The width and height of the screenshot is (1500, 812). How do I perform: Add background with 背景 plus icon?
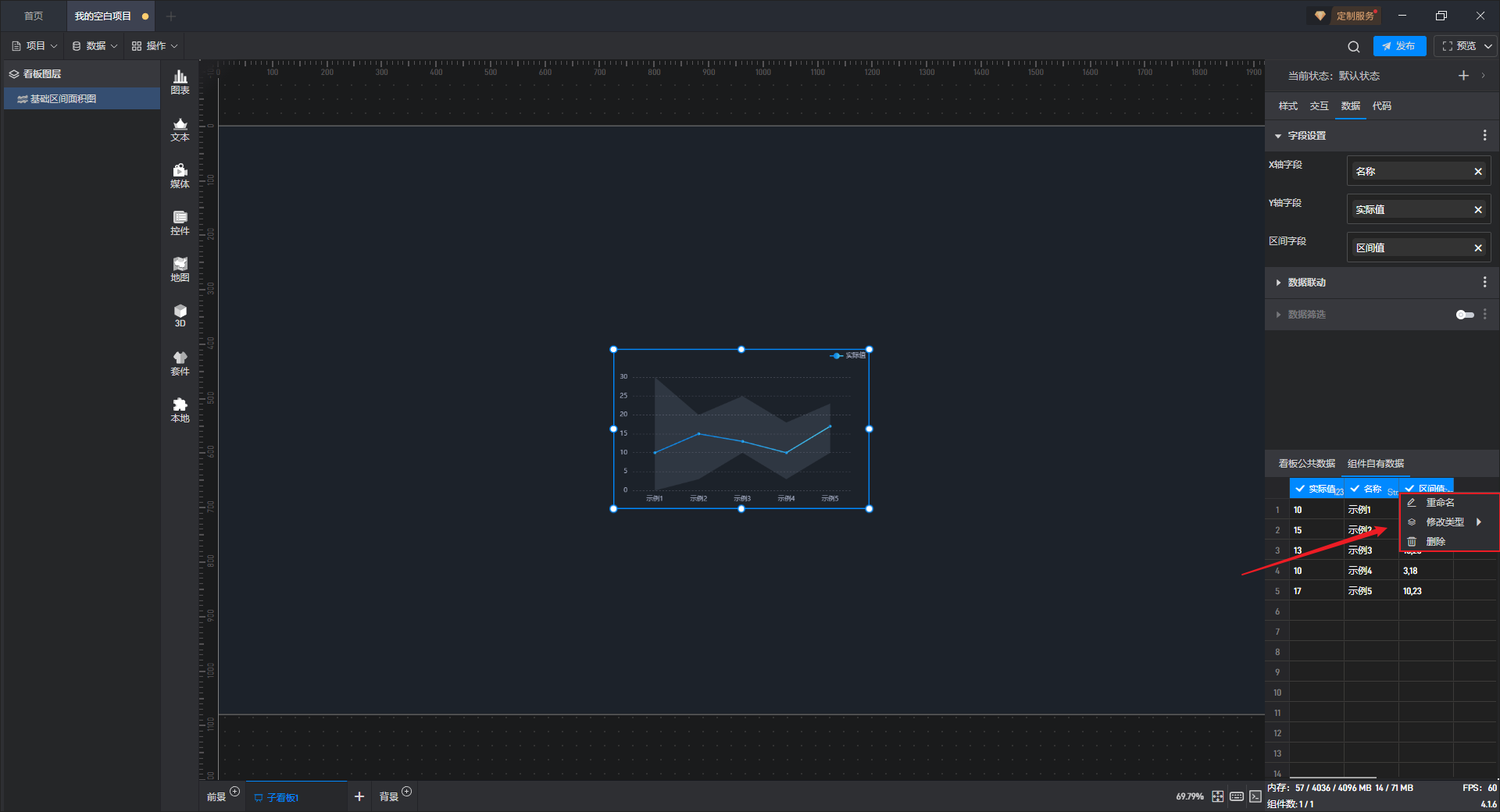coord(406,792)
